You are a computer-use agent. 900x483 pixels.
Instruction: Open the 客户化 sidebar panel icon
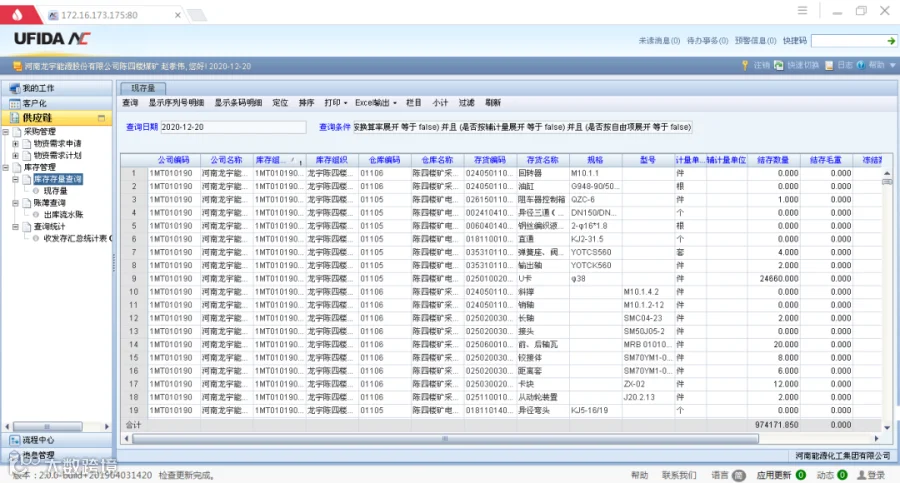[14, 103]
